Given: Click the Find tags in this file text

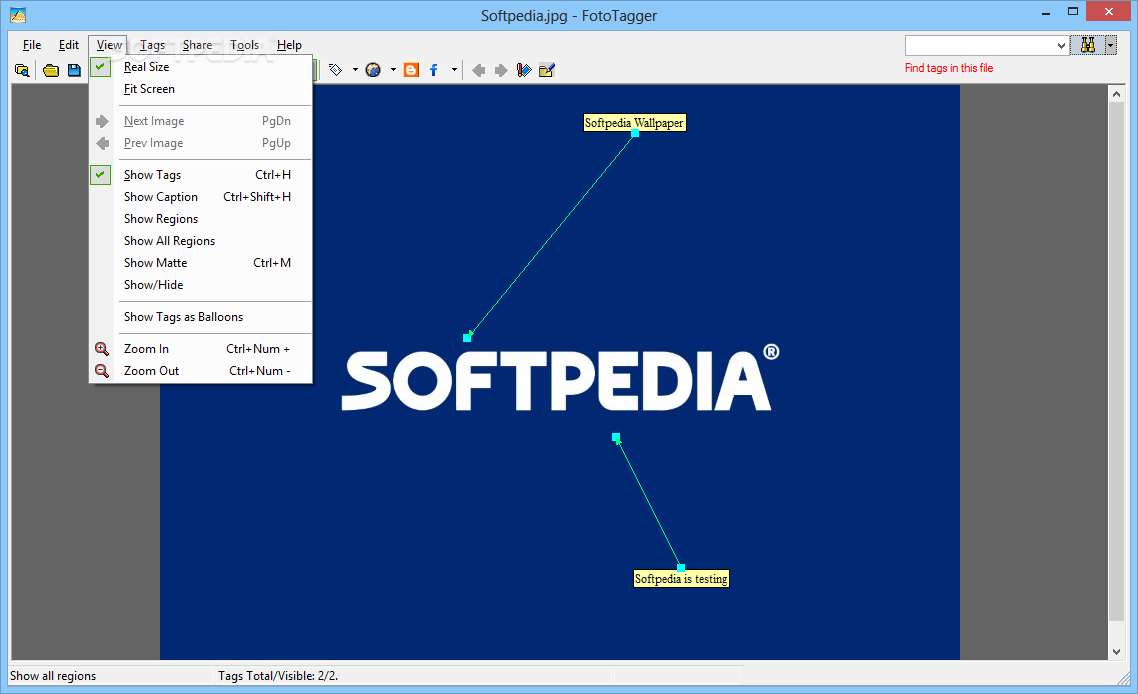Looking at the screenshot, I should 949,68.
